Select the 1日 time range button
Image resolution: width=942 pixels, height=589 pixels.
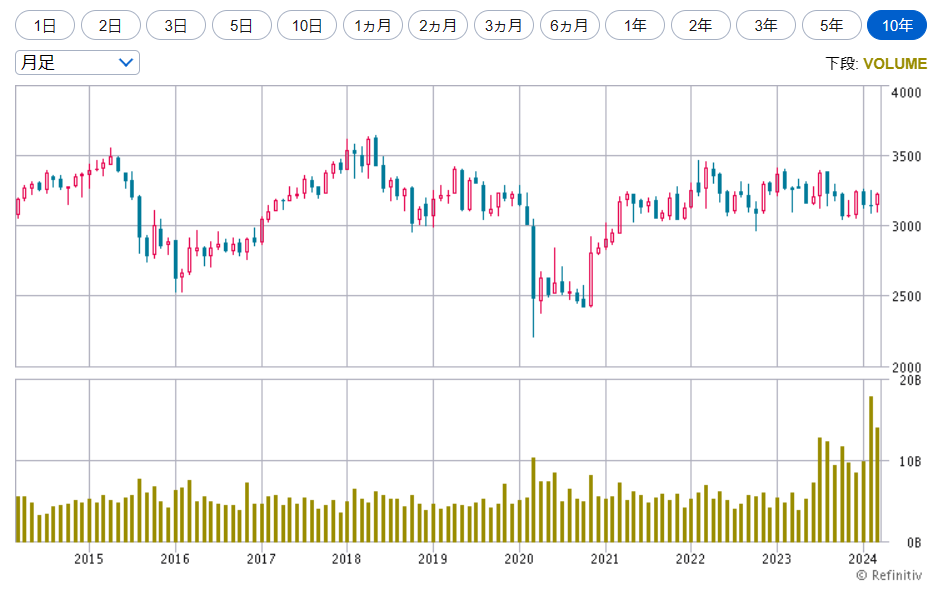[45, 25]
